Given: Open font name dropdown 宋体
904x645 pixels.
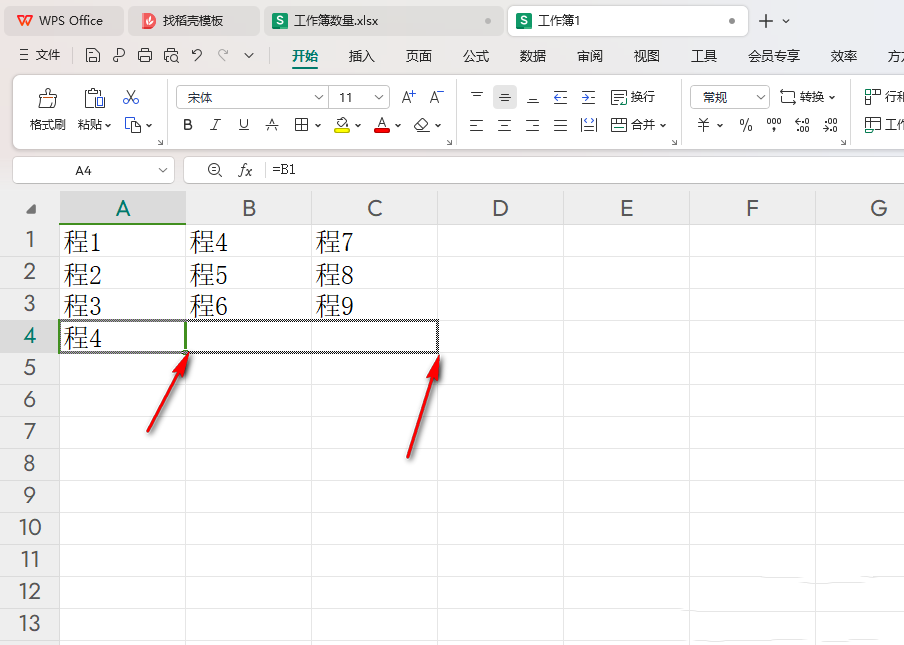Looking at the screenshot, I should click(x=319, y=97).
